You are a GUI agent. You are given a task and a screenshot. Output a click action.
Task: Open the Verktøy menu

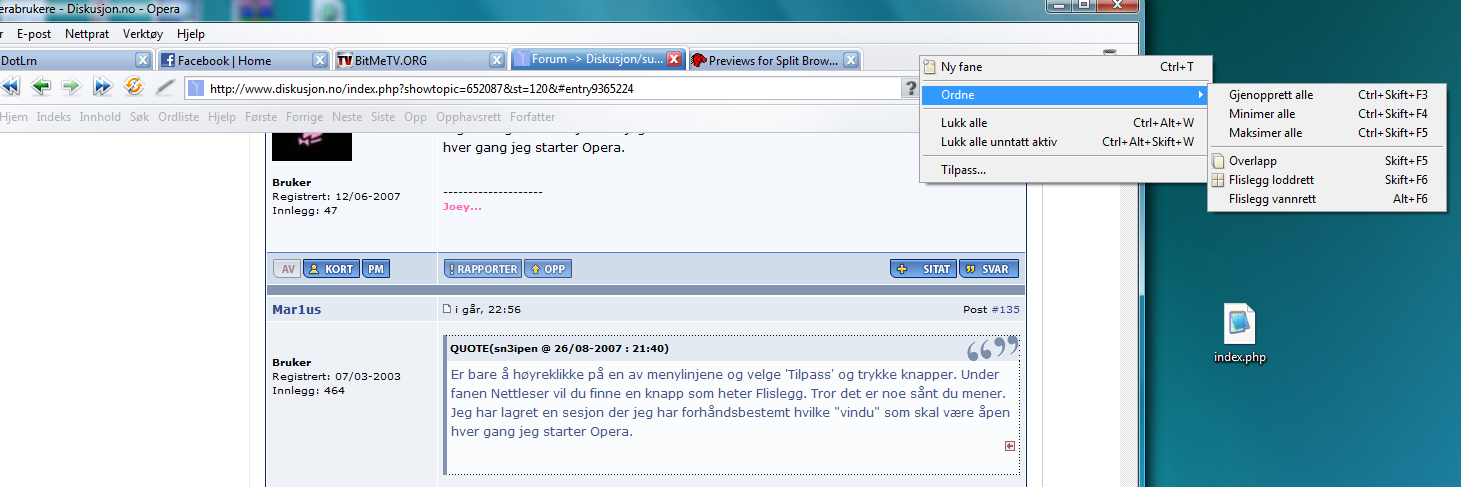pyautogui.click(x=143, y=33)
